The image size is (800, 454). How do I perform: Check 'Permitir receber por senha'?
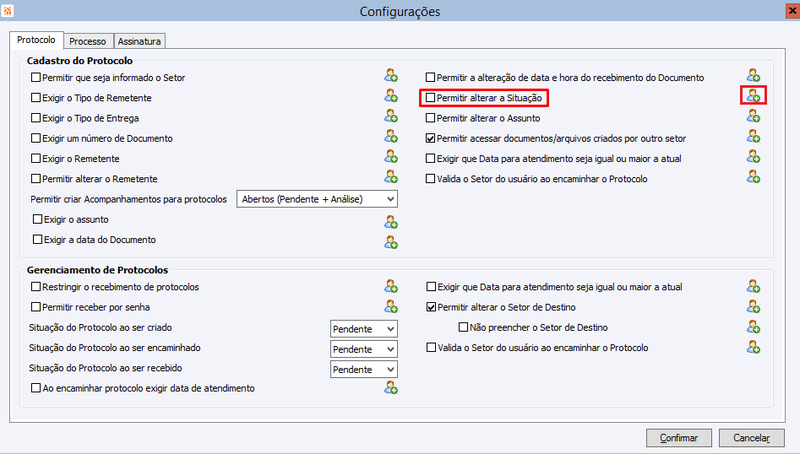point(36,307)
